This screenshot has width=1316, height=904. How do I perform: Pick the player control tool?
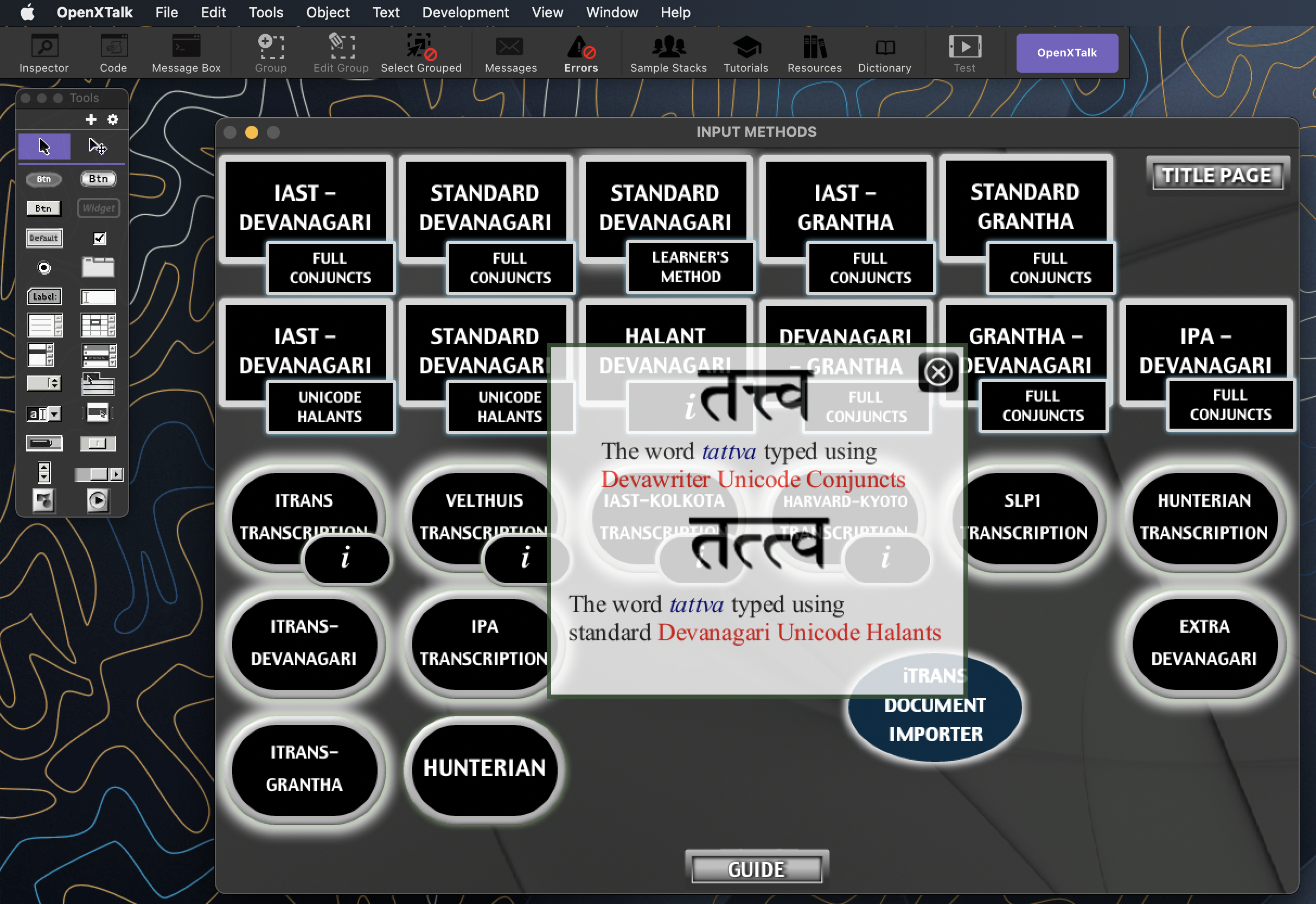click(98, 501)
